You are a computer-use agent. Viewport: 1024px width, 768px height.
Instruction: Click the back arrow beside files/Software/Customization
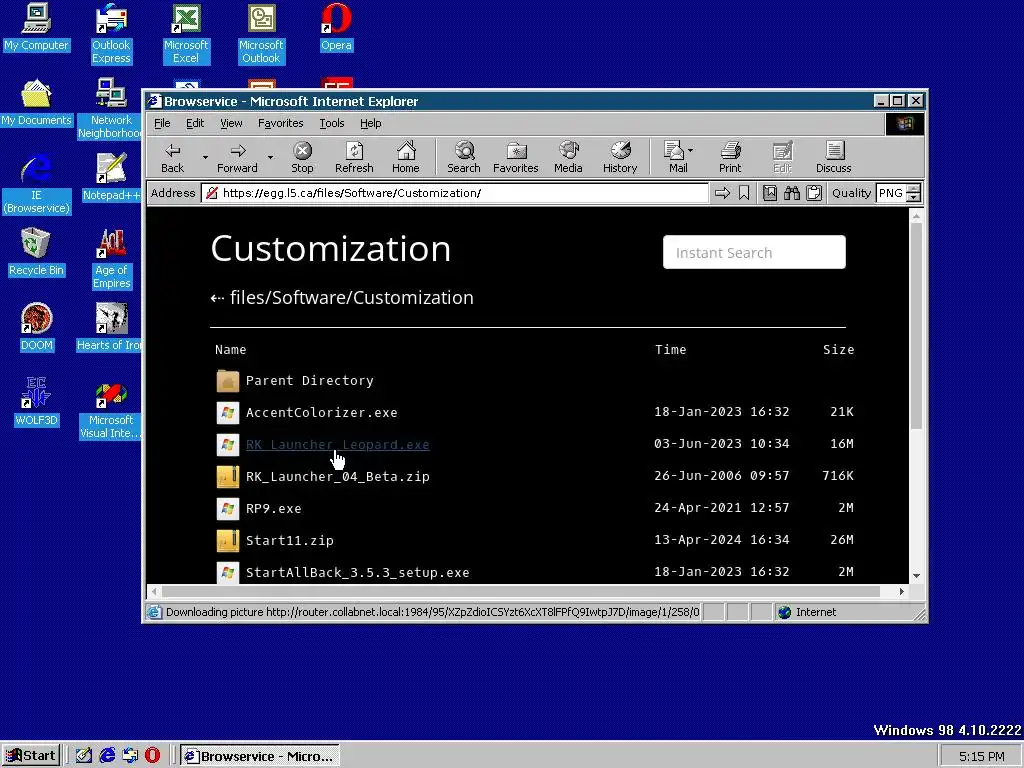[217, 298]
